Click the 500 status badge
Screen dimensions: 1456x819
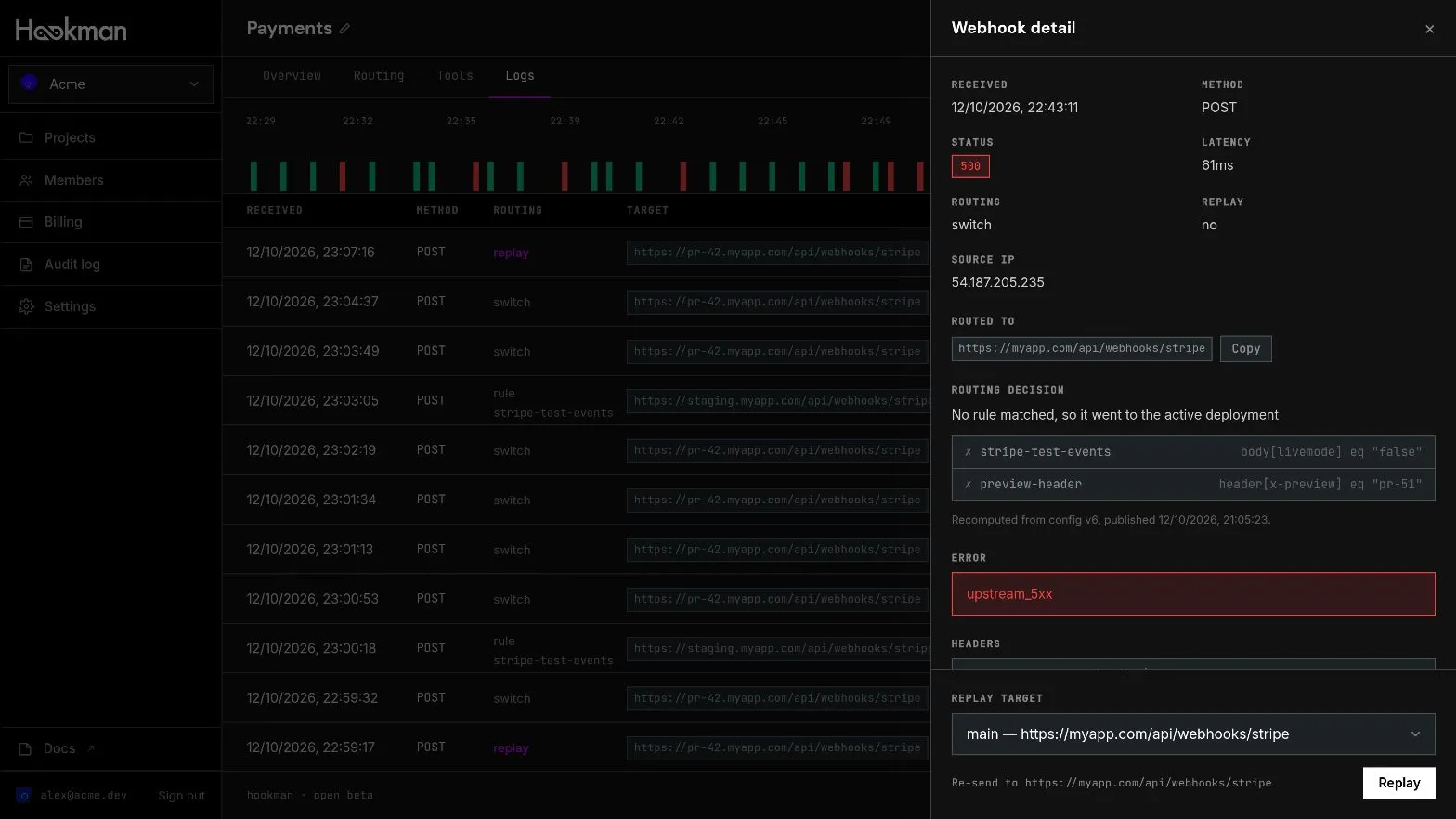970,166
